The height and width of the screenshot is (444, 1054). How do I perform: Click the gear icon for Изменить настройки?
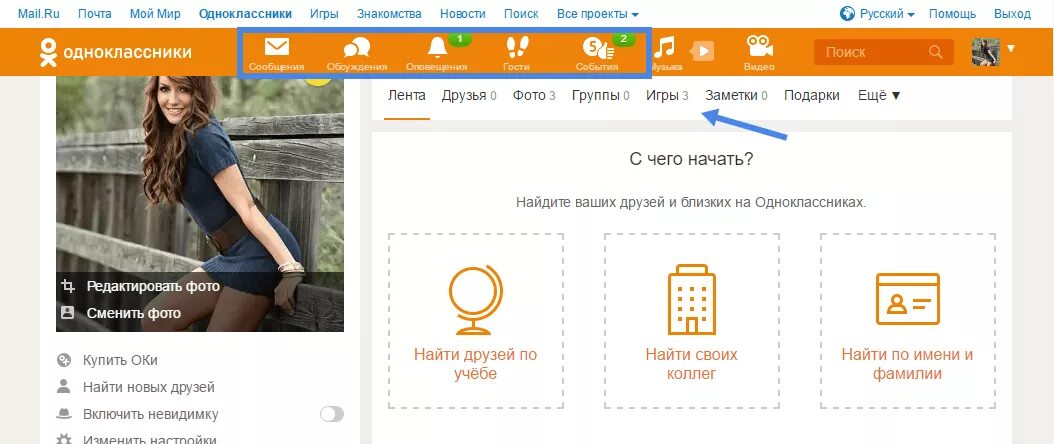tap(63, 440)
